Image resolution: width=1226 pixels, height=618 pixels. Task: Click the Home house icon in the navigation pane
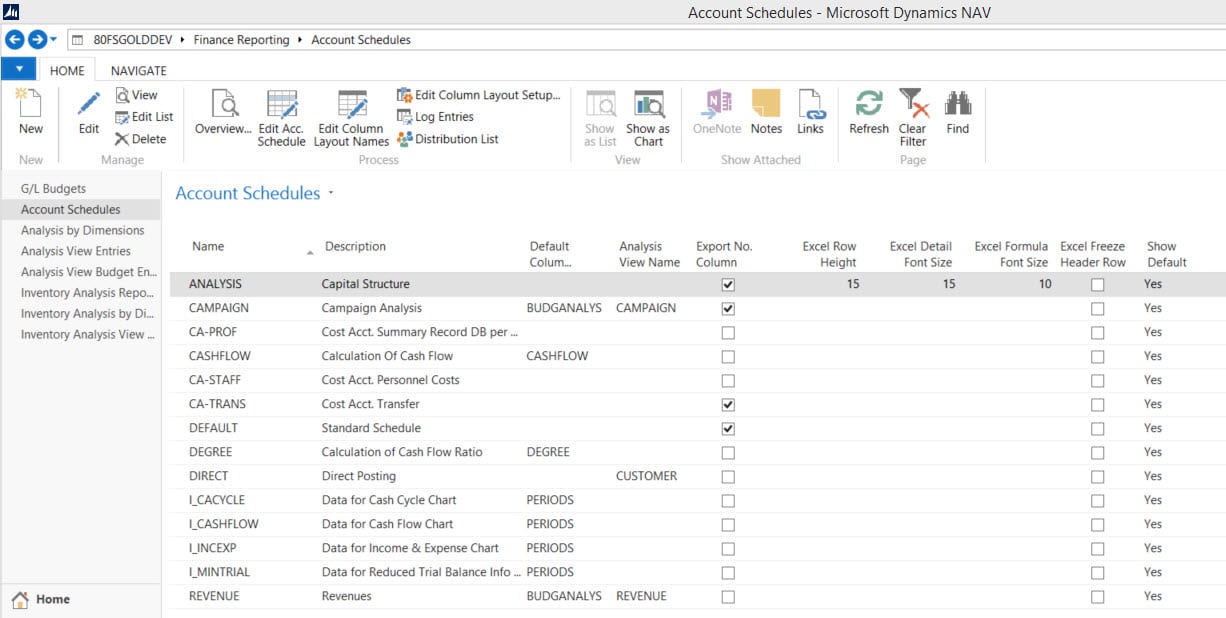click(20, 599)
